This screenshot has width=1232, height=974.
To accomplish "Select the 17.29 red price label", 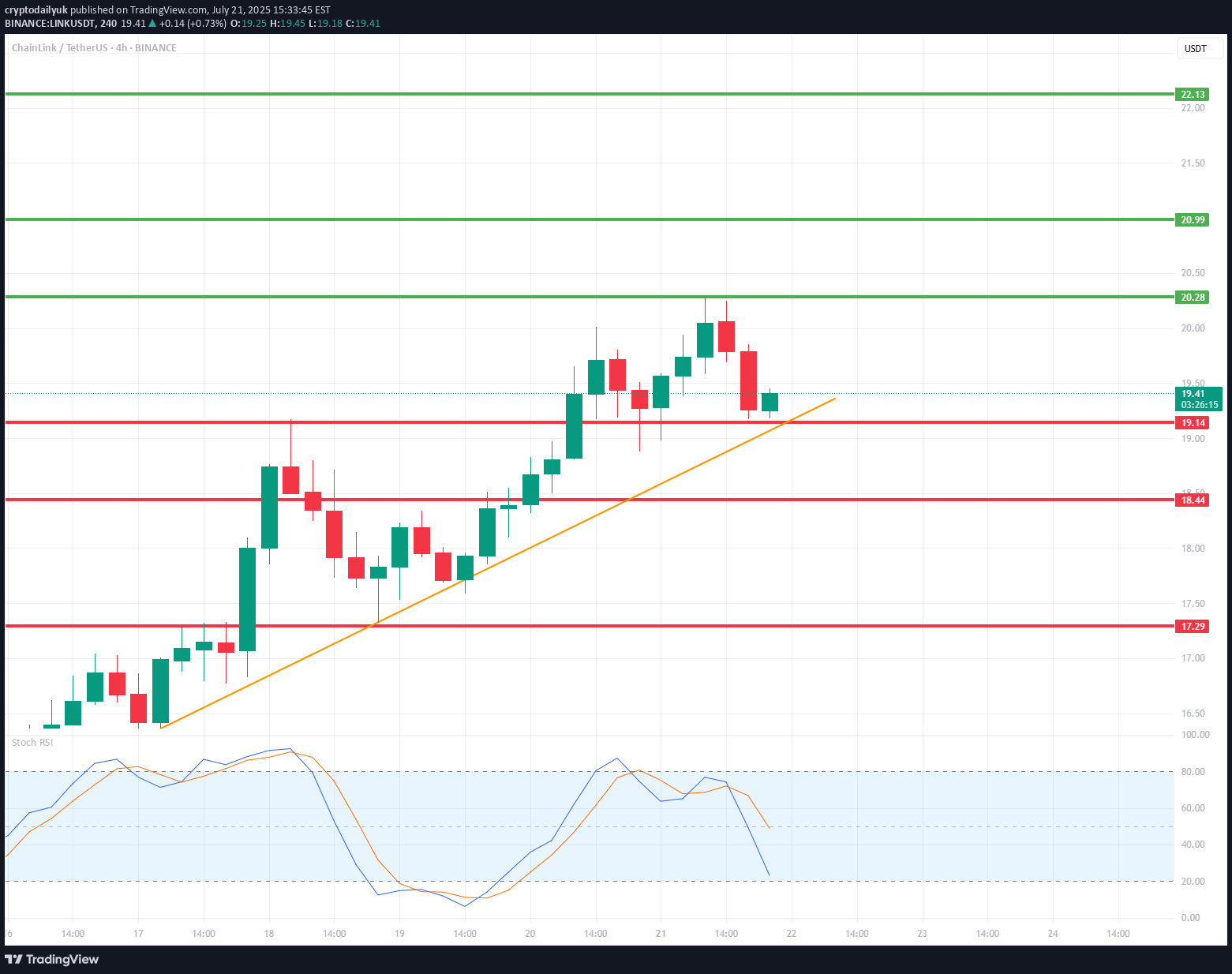I will 1192,627.
